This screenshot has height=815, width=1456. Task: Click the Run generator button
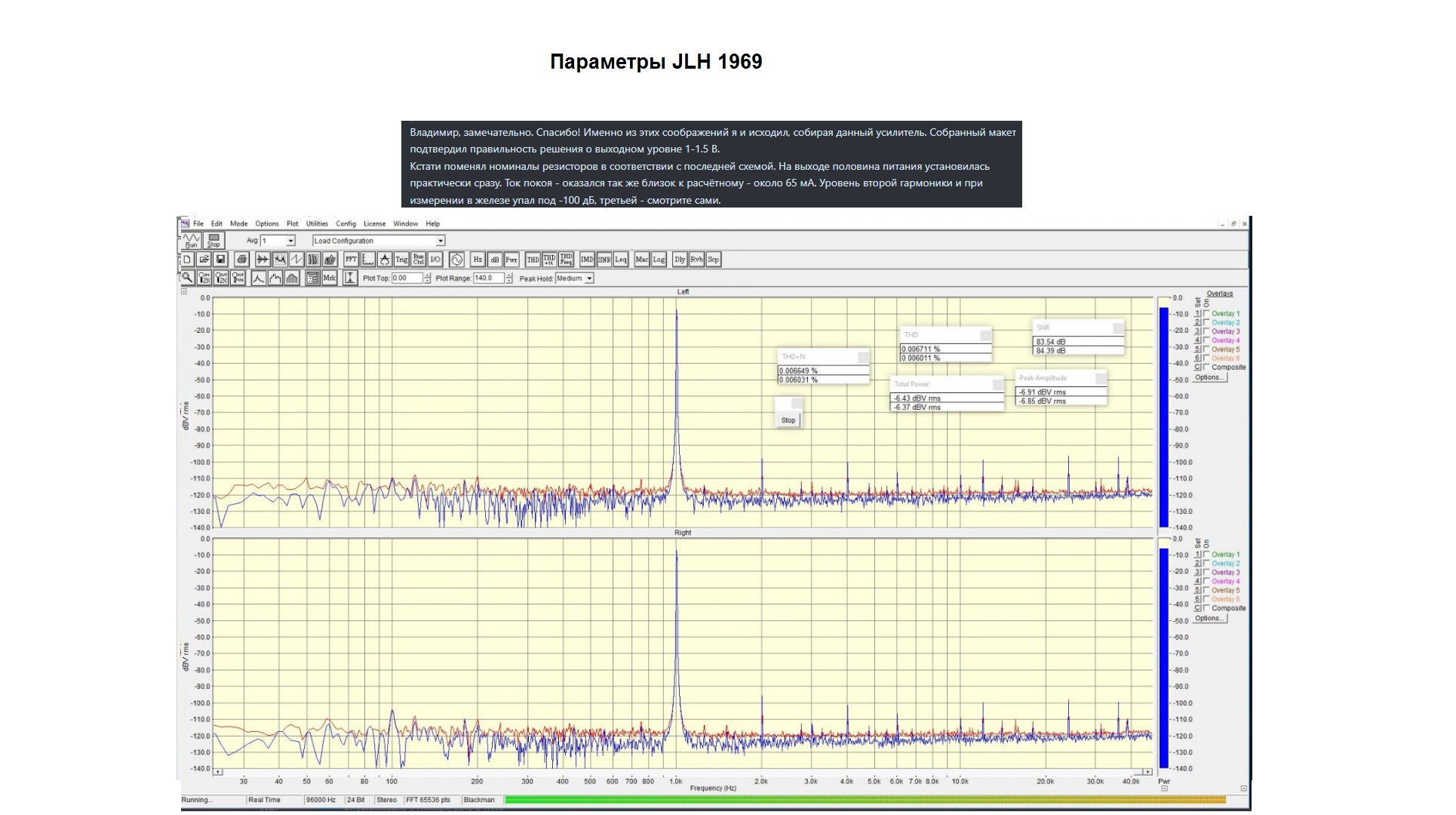pyautogui.click(x=192, y=241)
